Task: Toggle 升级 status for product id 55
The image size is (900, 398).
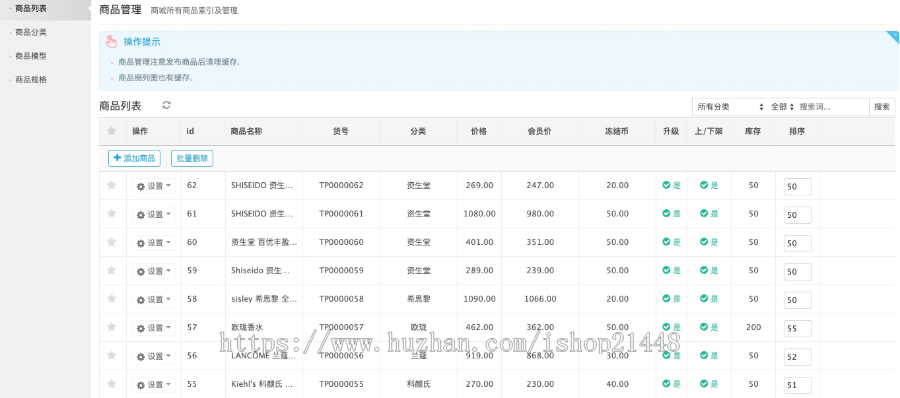Action: point(671,384)
